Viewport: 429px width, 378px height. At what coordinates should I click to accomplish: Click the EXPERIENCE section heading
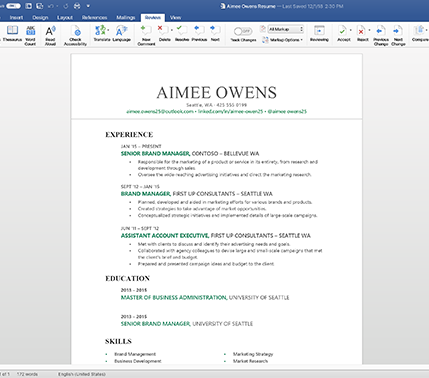tap(129, 135)
